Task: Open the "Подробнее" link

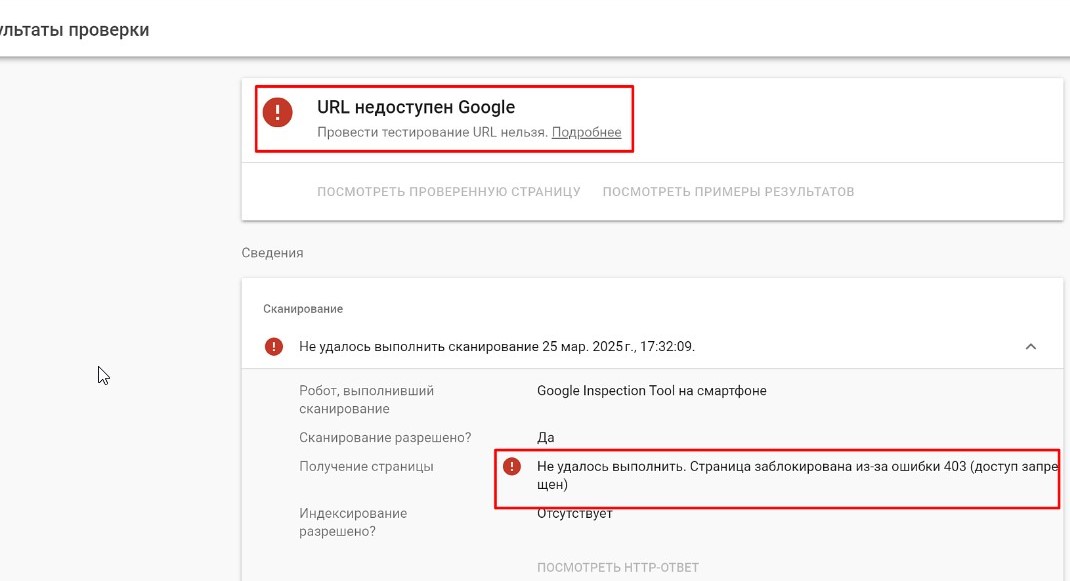Action: tap(587, 132)
